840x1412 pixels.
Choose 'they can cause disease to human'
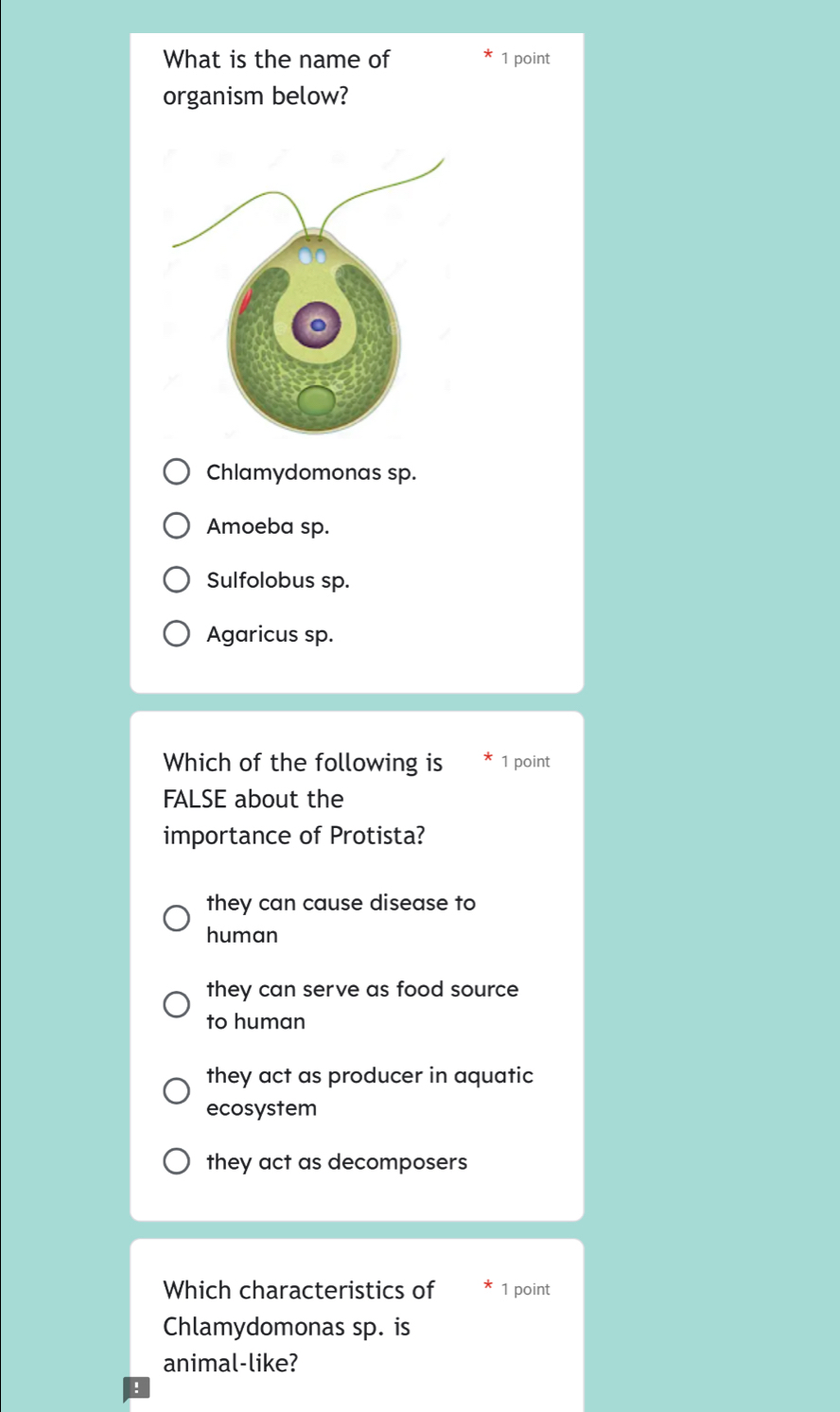[x=177, y=918]
